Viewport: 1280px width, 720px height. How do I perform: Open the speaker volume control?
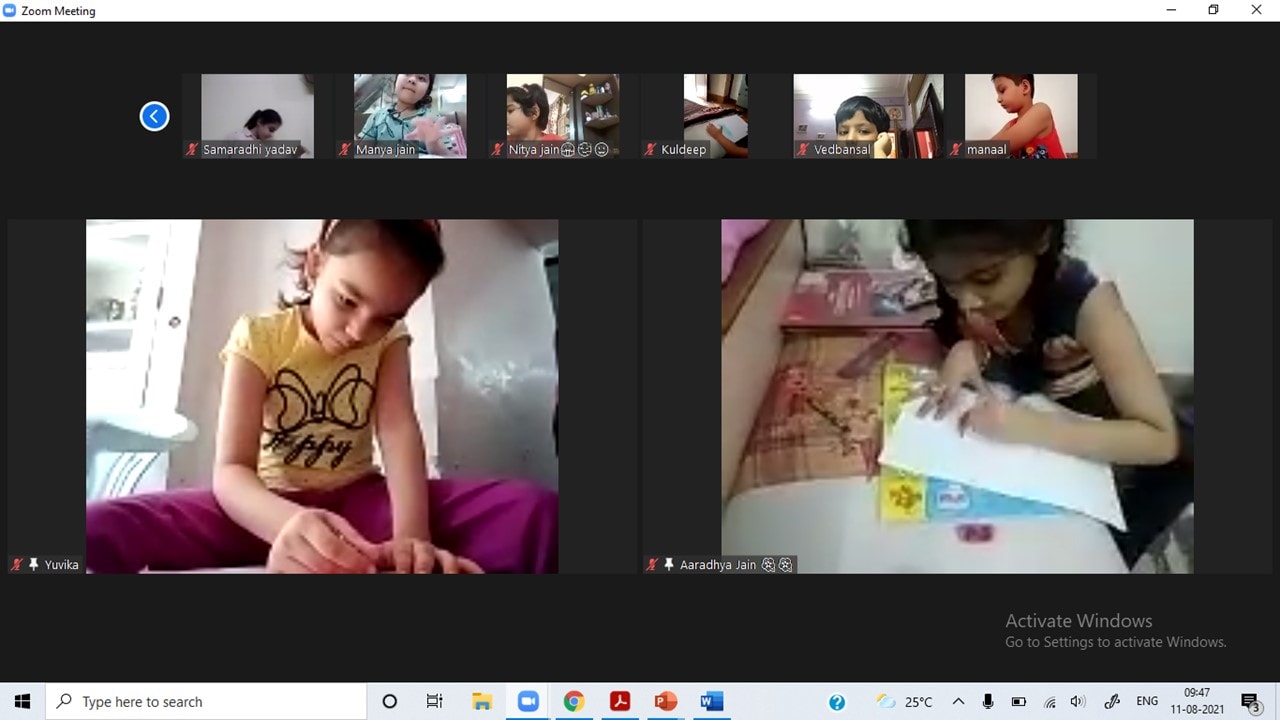click(1078, 702)
